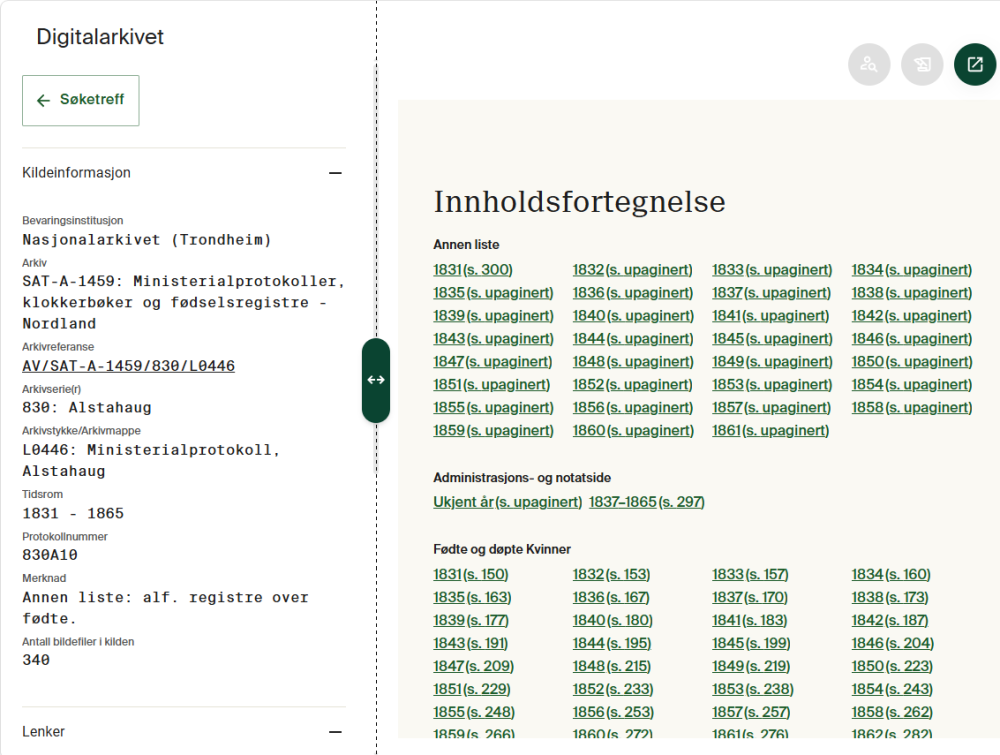Open Fødte og døpte 1841 (s. 183)

pyautogui.click(x=749, y=620)
